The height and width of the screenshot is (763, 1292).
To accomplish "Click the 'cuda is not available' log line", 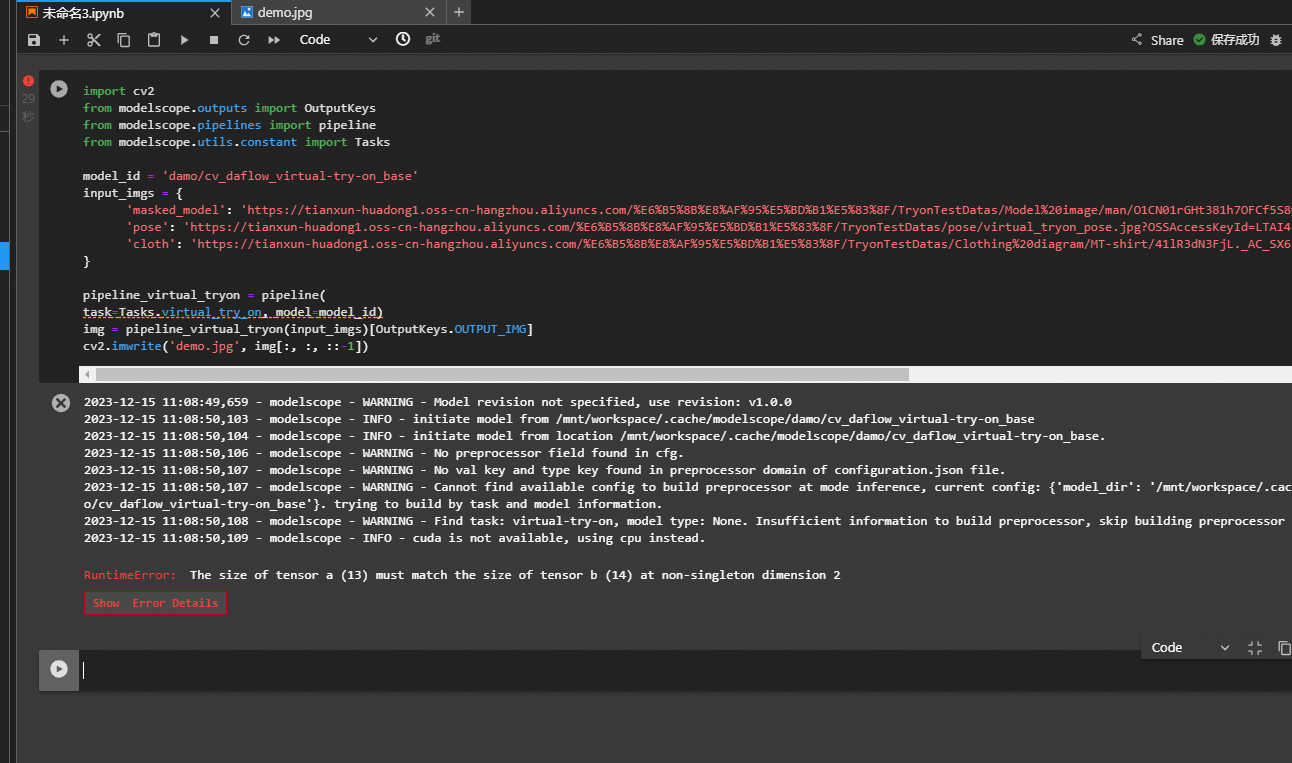I will 394,538.
